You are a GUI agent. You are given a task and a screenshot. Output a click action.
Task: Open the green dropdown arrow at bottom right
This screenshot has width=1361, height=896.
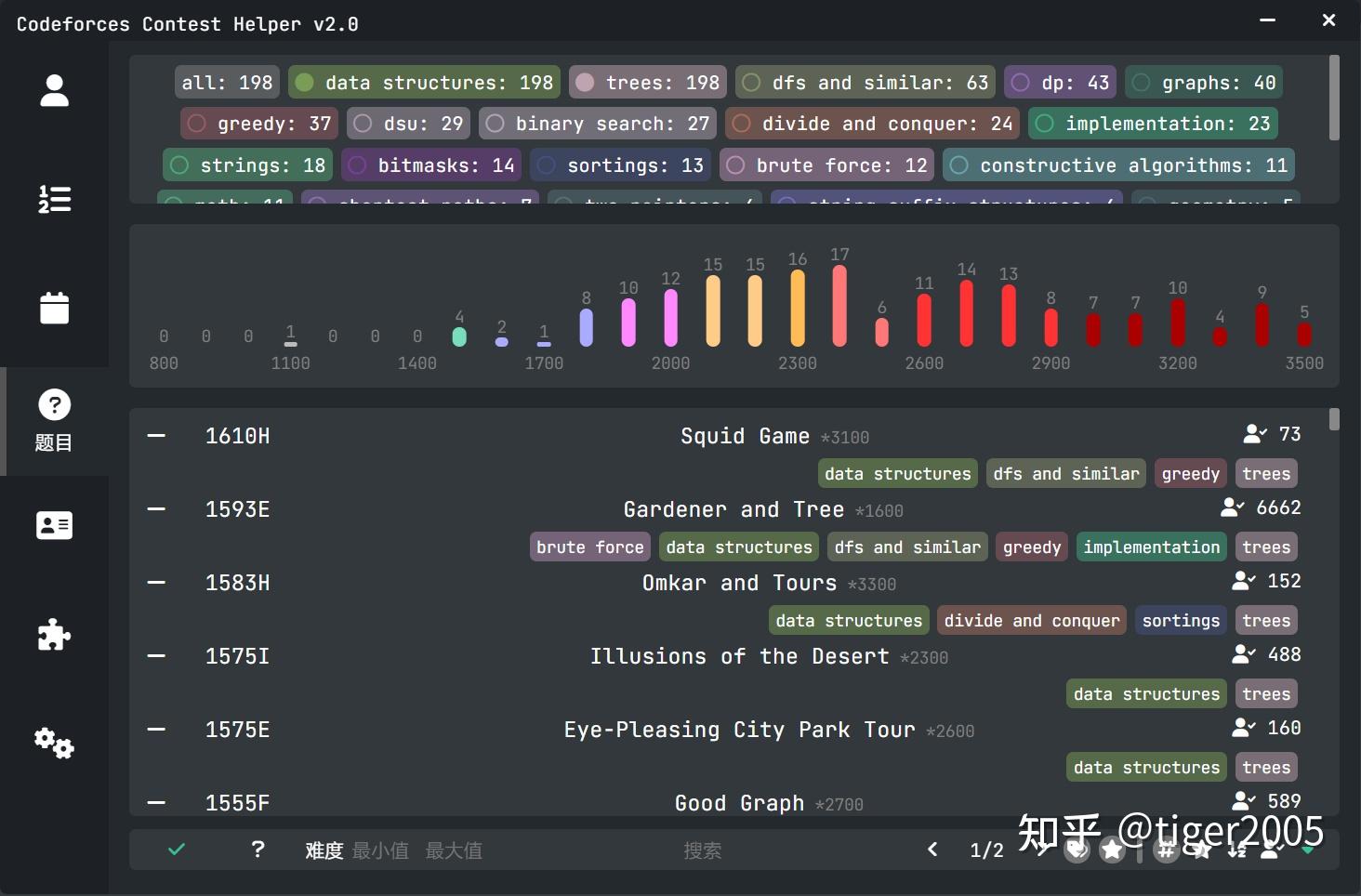[1309, 849]
